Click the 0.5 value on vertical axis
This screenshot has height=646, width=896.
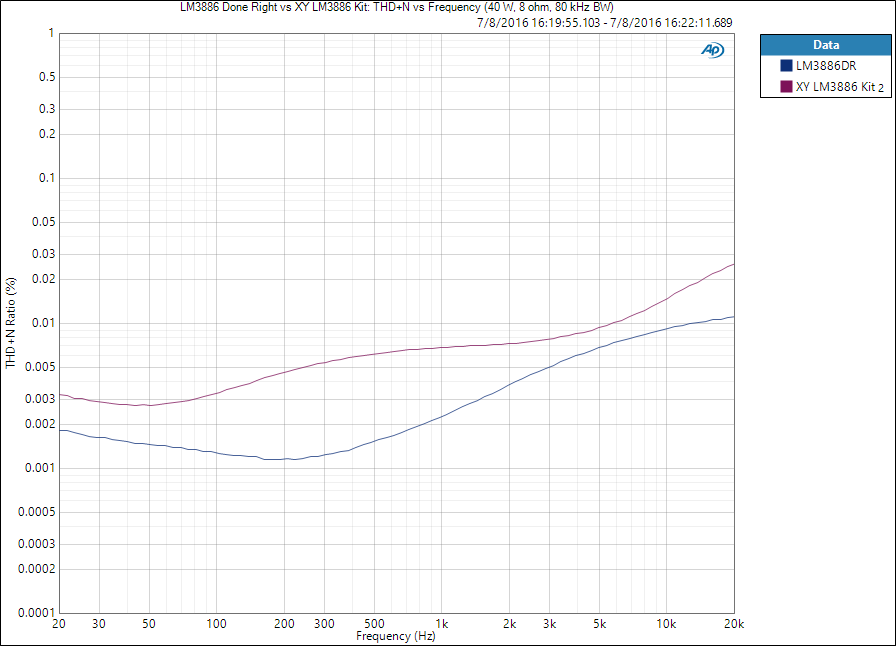(47, 77)
